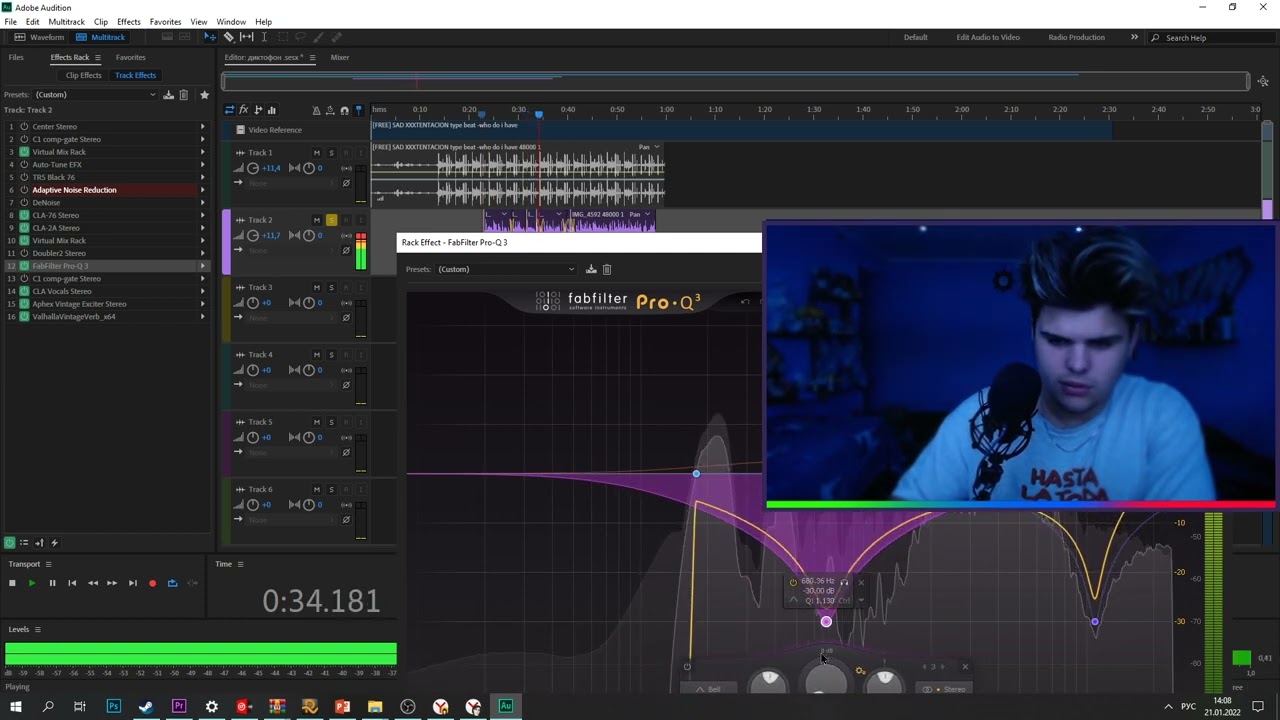Select the Razor tool in toolbar

tap(229, 37)
